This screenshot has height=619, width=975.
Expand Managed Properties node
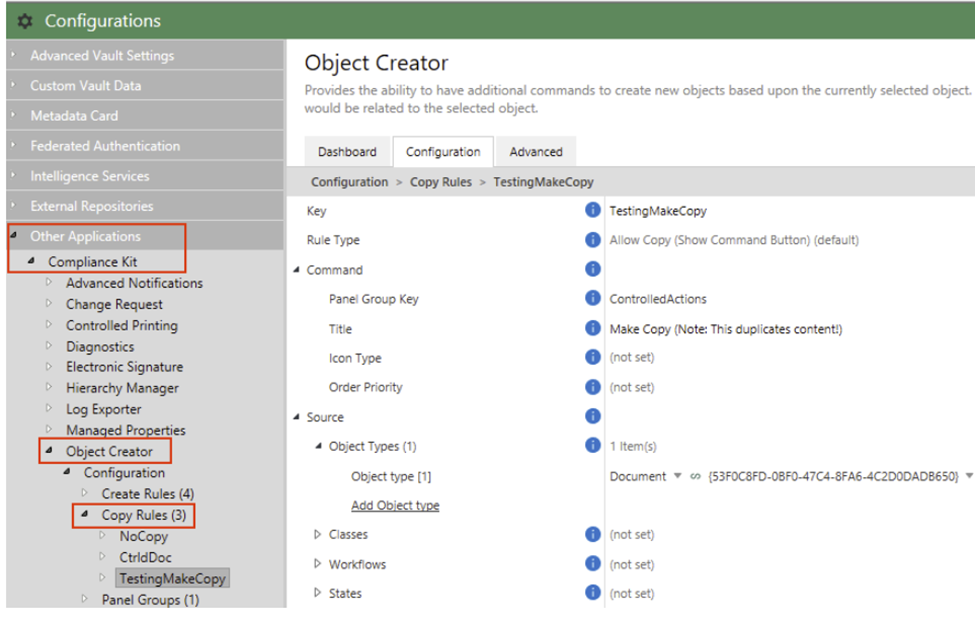pyautogui.click(x=49, y=429)
